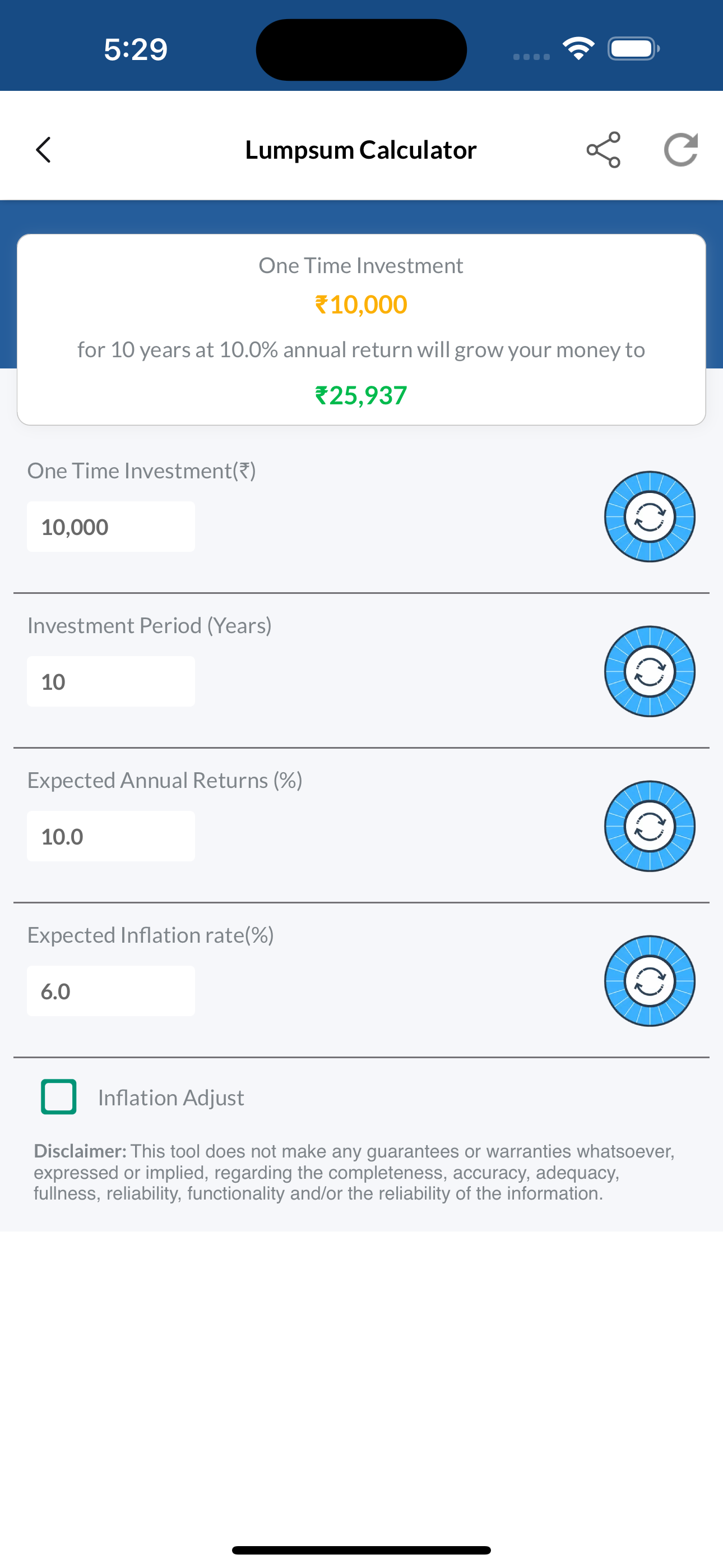The width and height of the screenshot is (723, 1568).
Task: Tap the Expected Inflation rate dial knob
Action: click(650, 981)
